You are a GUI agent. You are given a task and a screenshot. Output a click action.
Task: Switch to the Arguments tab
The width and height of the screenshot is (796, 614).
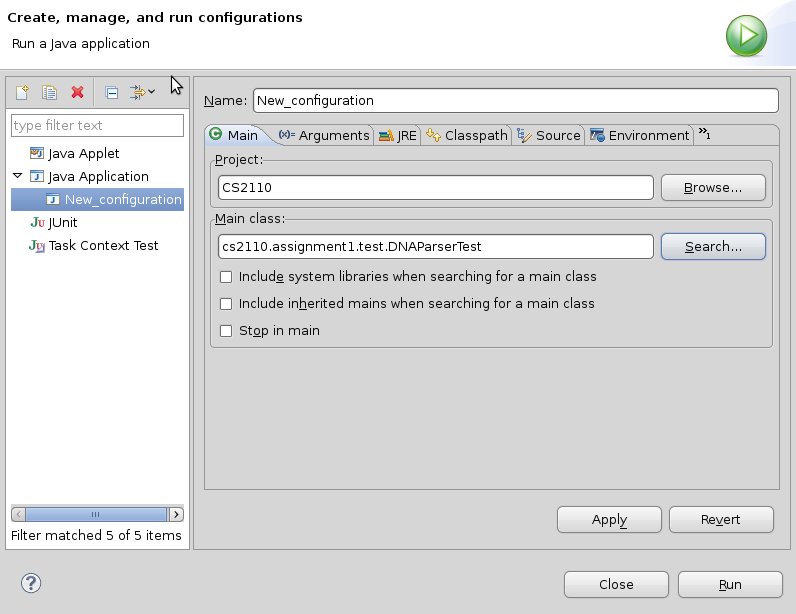click(325, 135)
